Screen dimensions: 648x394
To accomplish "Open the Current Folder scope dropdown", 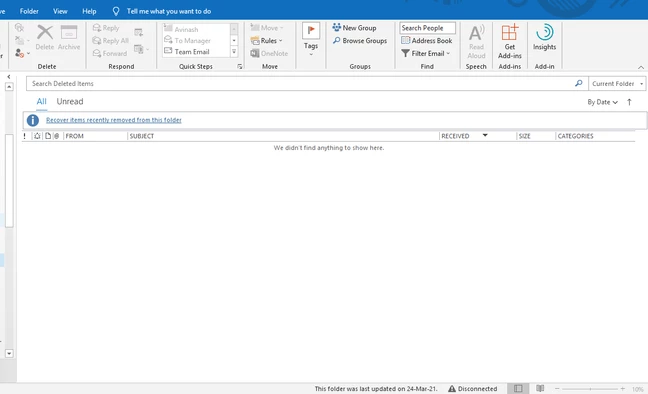I will (x=617, y=84).
